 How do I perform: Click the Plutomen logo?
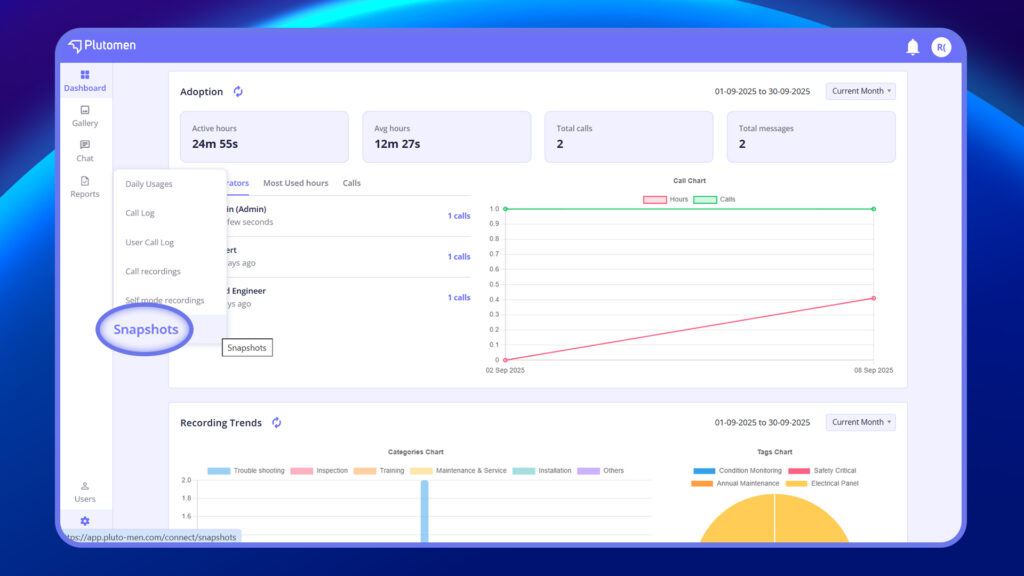103,46
